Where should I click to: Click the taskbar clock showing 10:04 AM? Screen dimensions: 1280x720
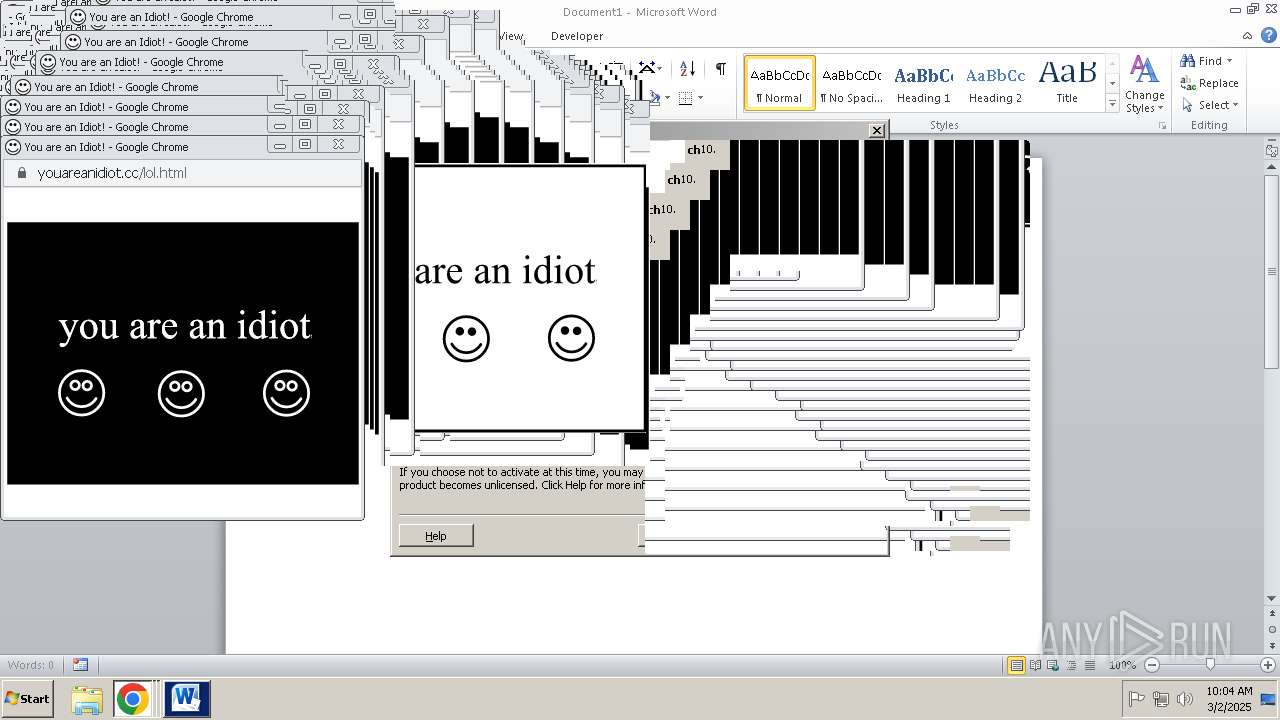1229,699
